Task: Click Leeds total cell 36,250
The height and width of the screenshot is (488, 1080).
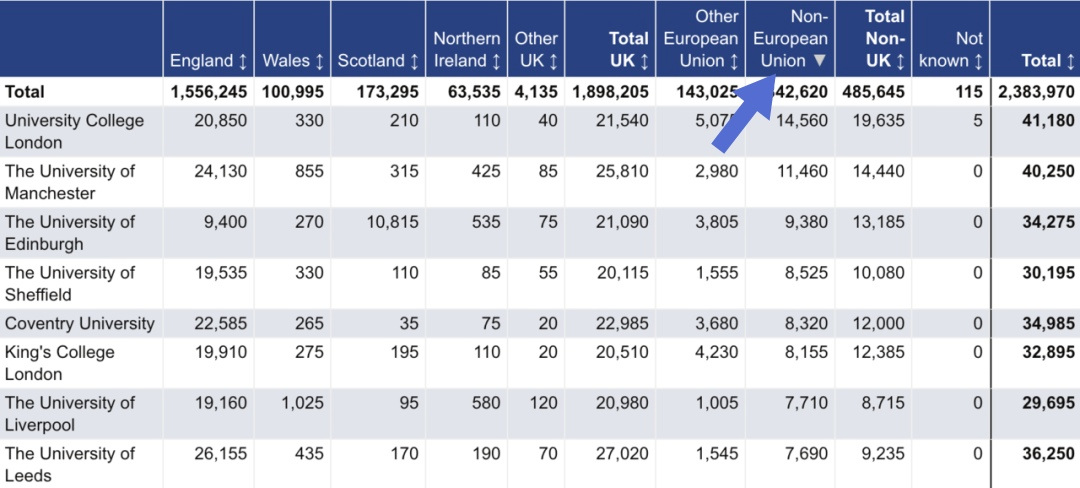Action: [1048, 454]
